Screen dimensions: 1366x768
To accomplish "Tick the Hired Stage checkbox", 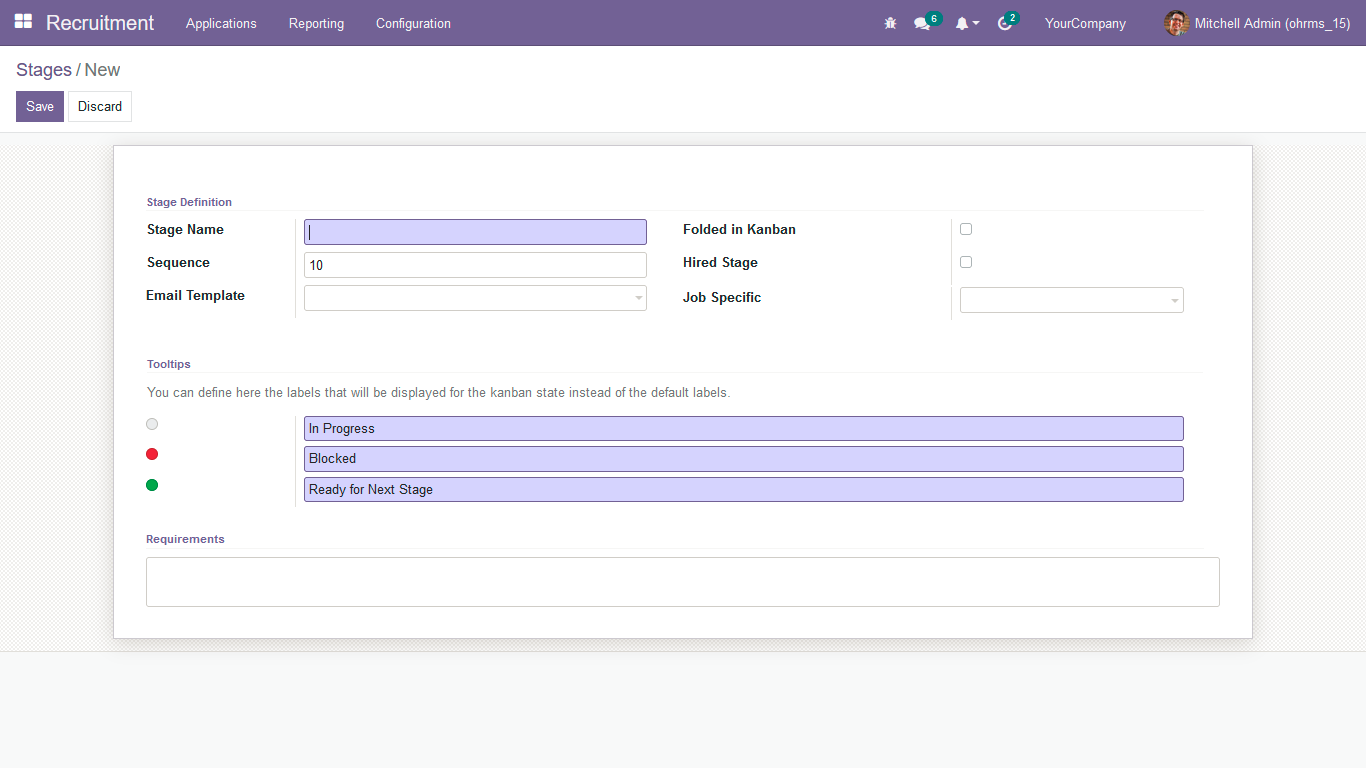I will click(x=966, y=262).
